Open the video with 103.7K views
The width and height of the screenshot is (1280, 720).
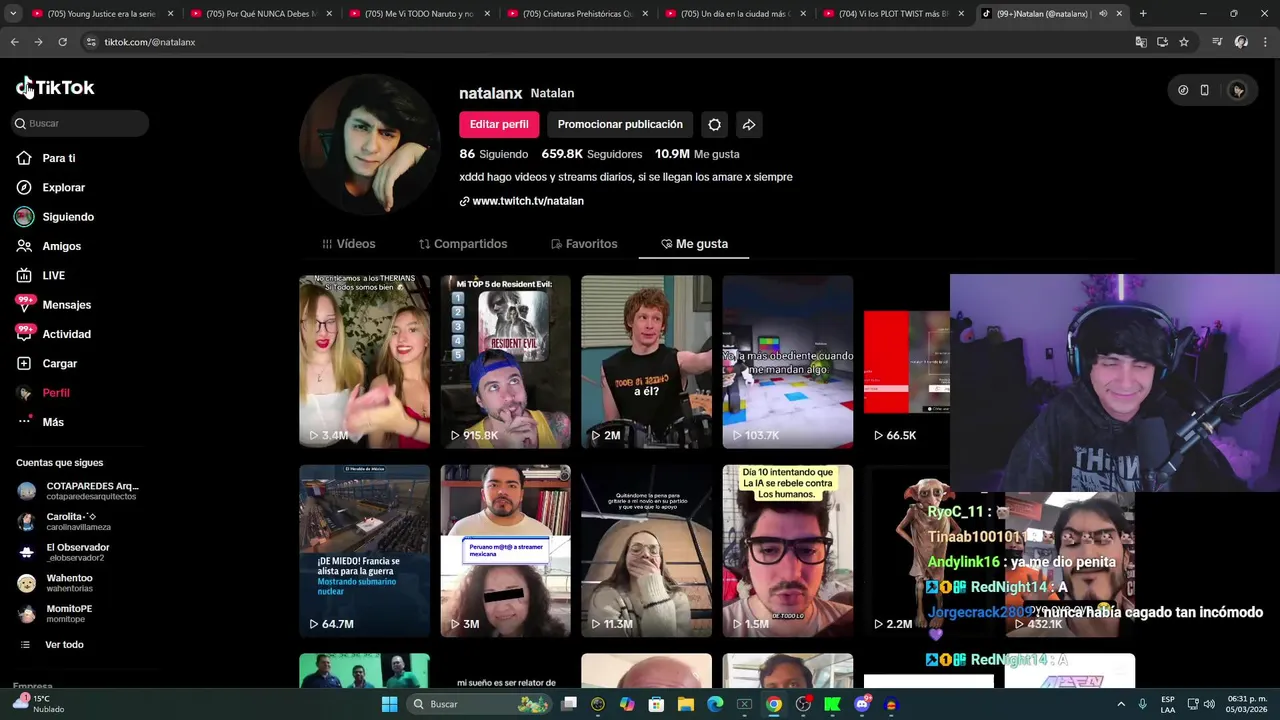(788, 361)
